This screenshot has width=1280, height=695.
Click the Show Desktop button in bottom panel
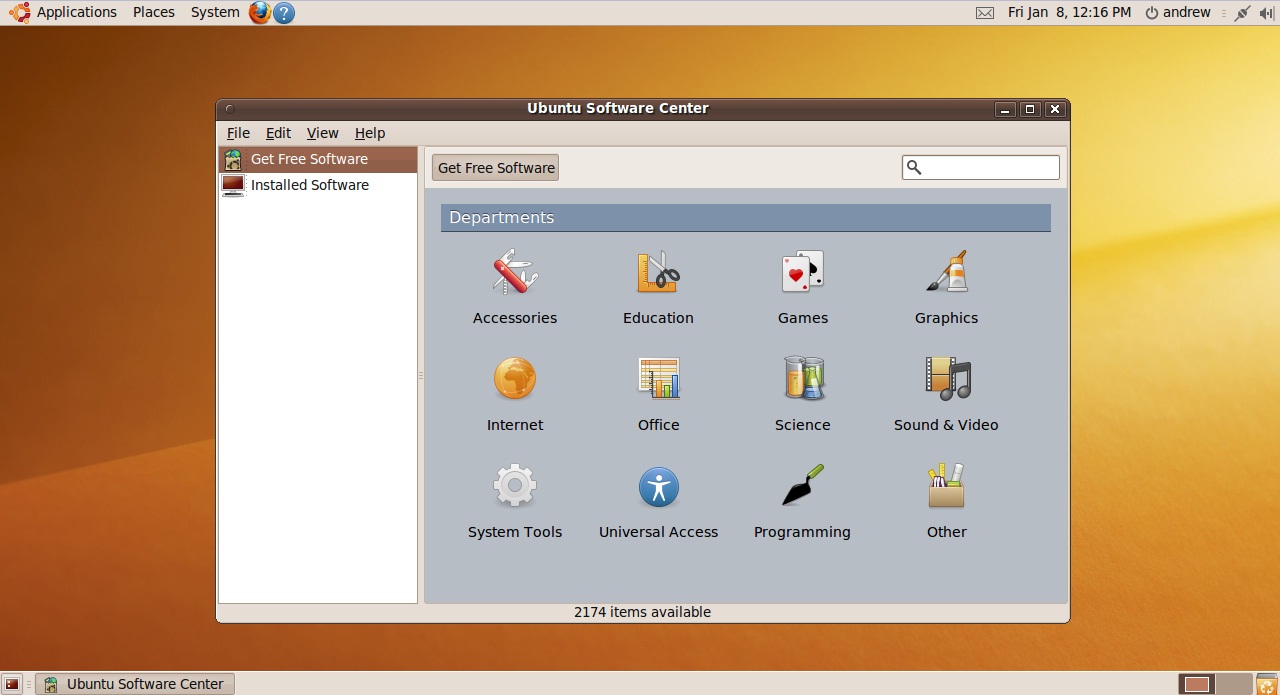[x=12, y=684]
